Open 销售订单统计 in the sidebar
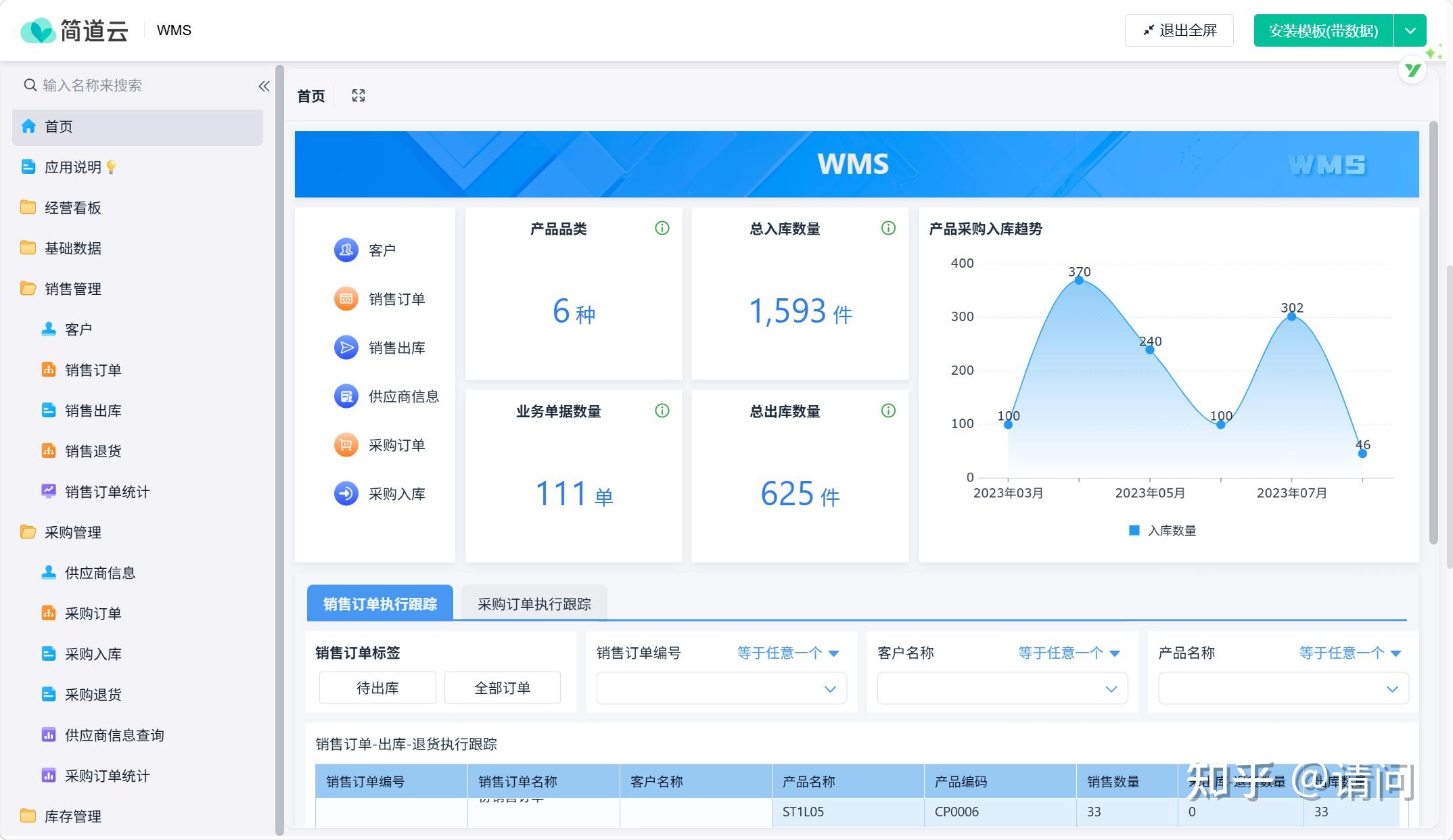Image resolution: width=1453 pixels, height=840 pixels. point(107,492)
